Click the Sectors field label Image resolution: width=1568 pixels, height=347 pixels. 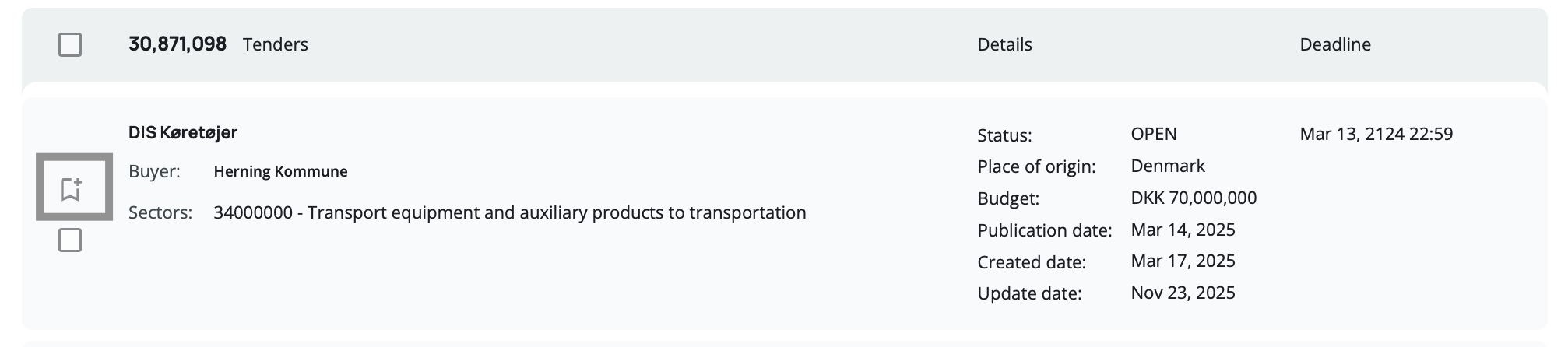click(160, 213)
